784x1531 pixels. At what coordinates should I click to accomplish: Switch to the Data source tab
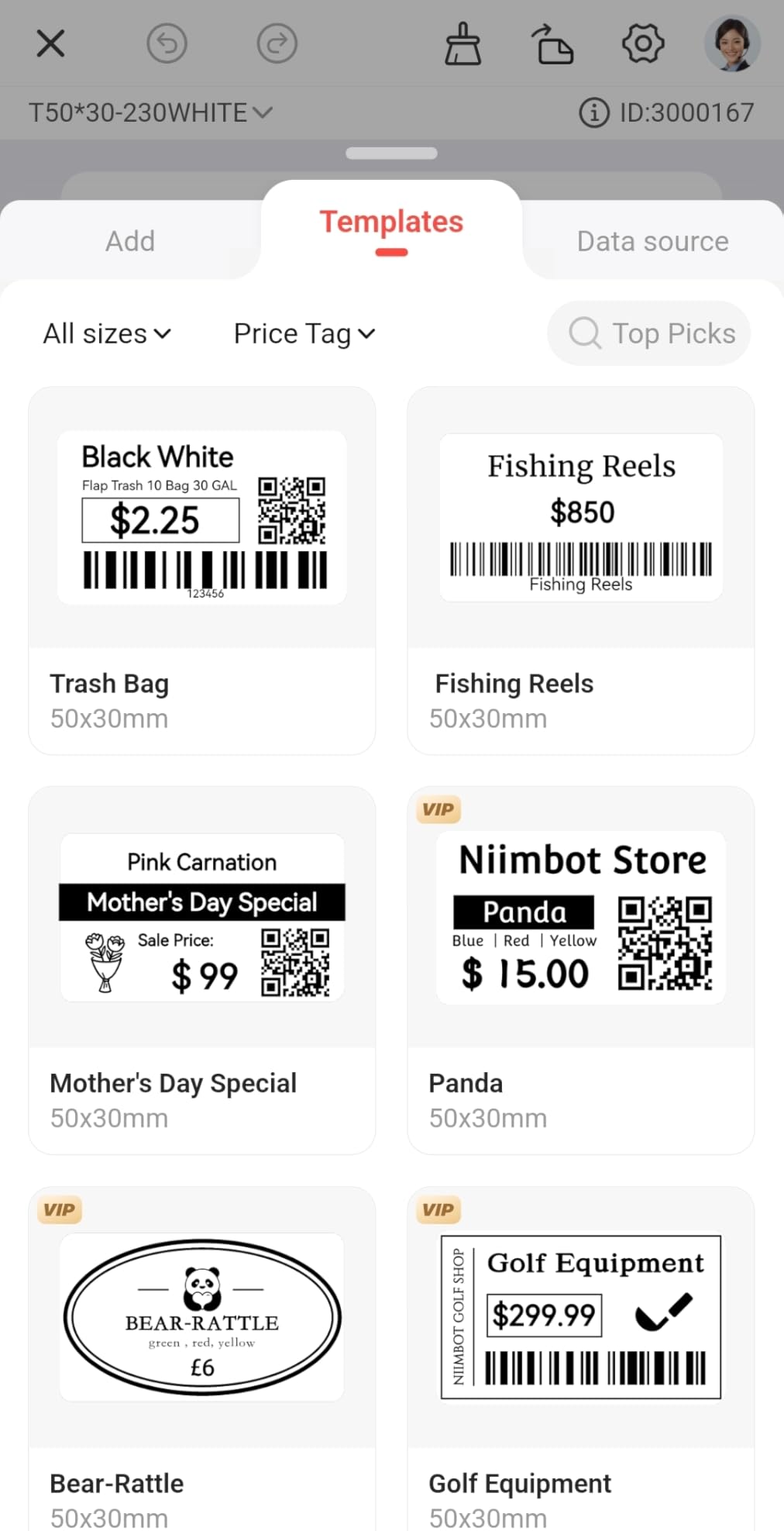653,241
